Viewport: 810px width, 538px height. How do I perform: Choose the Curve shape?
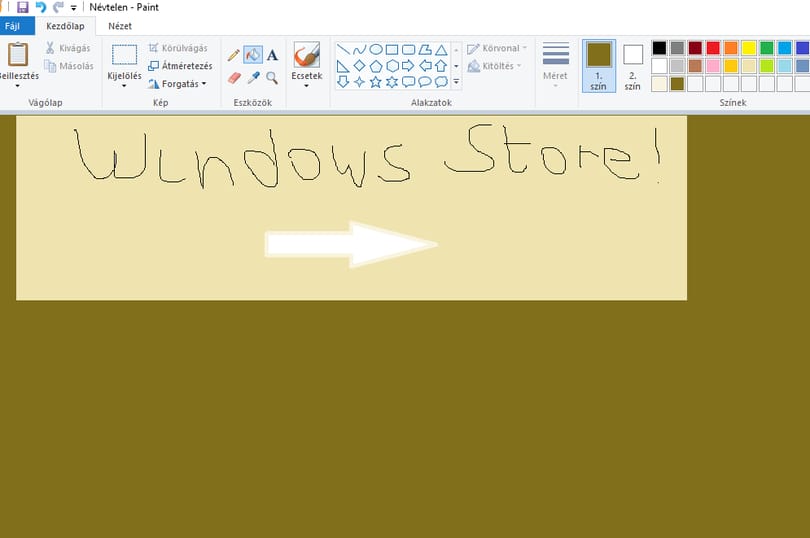point(360,50)
